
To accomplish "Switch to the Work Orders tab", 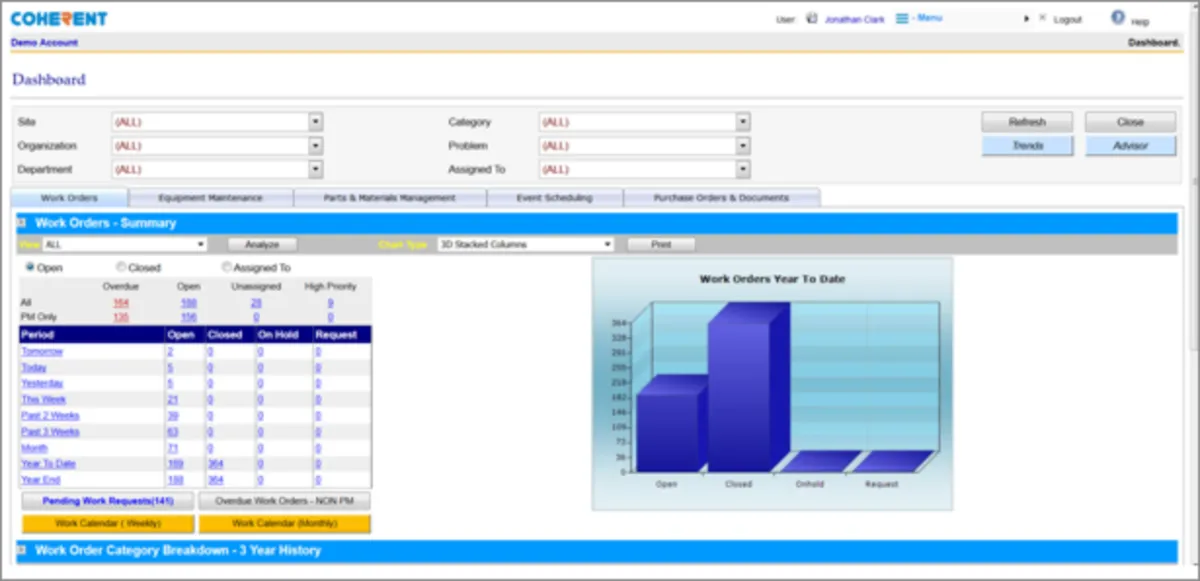I will (69, 198).
